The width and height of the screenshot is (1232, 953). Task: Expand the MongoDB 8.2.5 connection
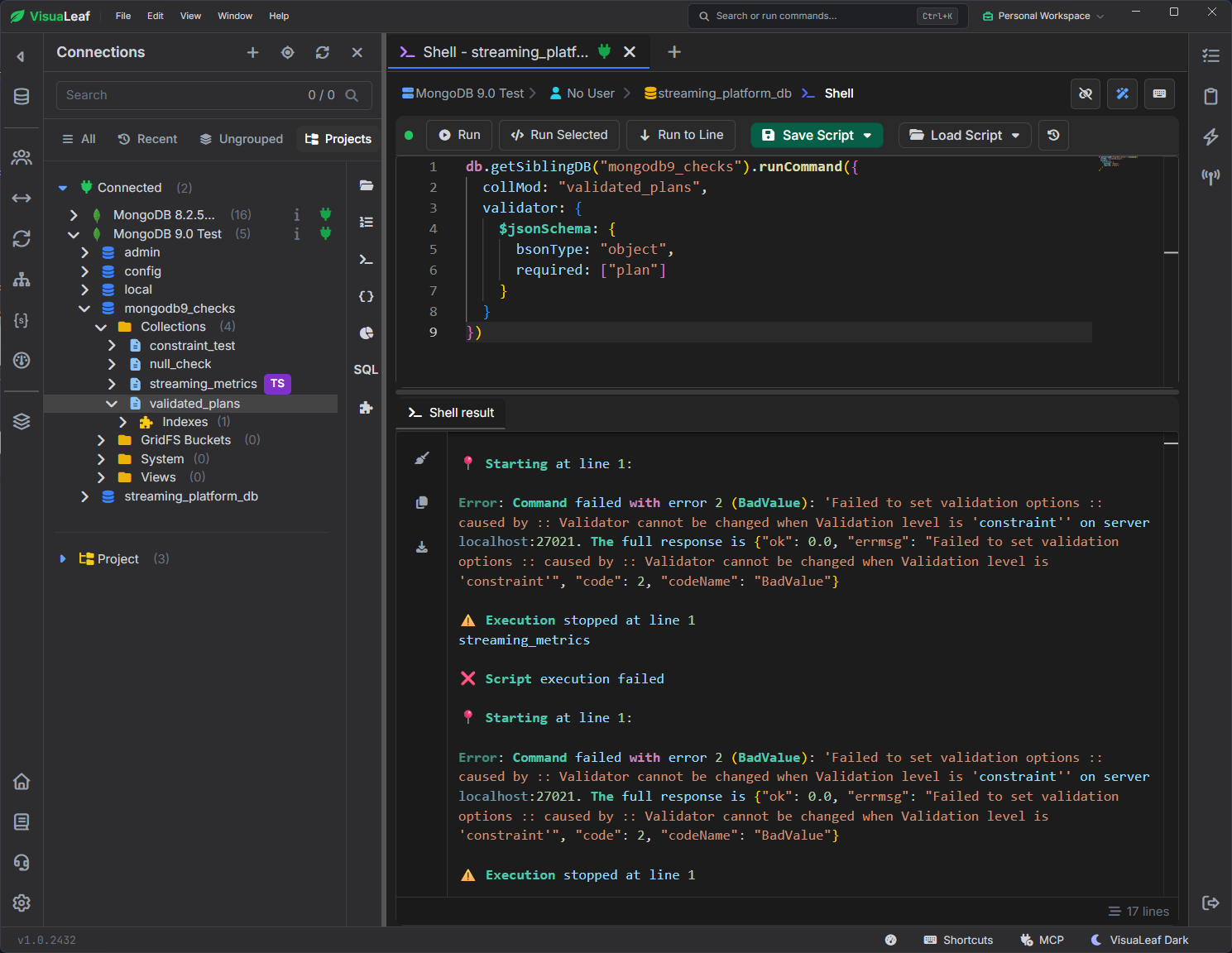pyautogui.click(x=74, y=215)
